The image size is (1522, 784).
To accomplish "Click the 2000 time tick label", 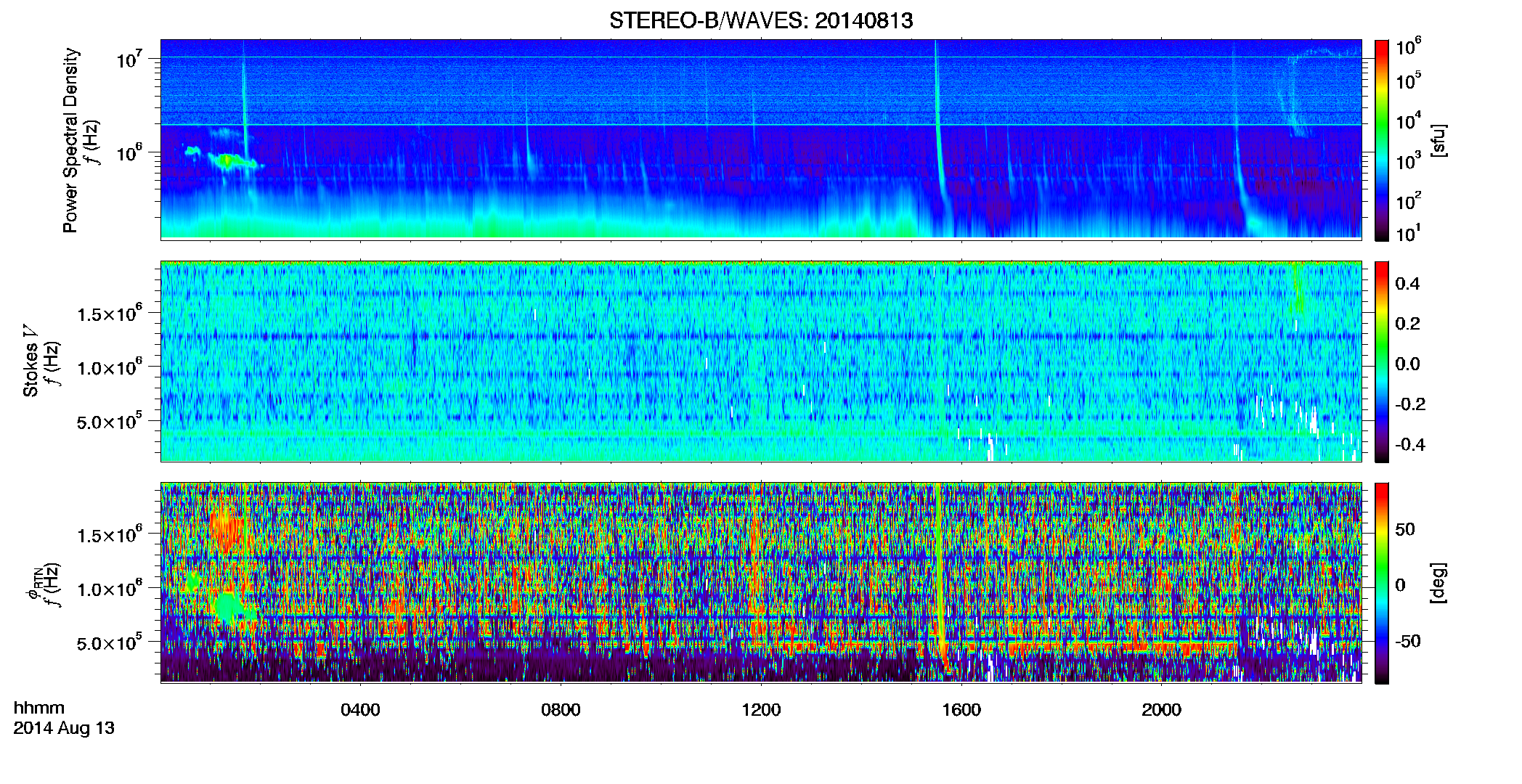I will [1161, 709].
